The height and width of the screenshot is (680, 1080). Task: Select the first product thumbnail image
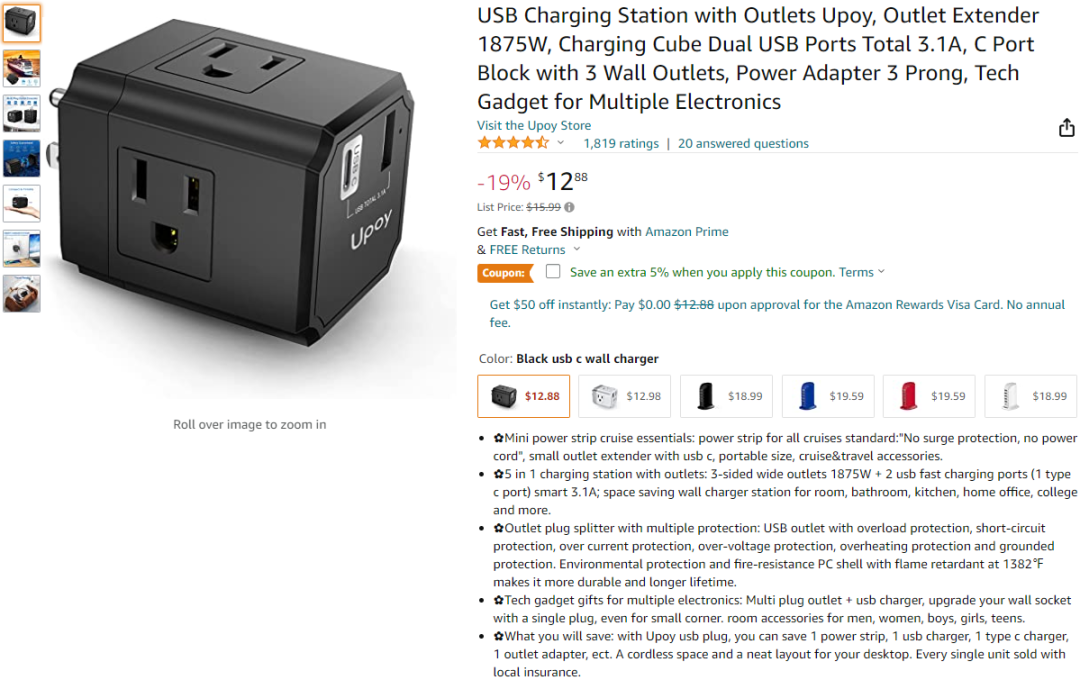click(x=21, y=23)
